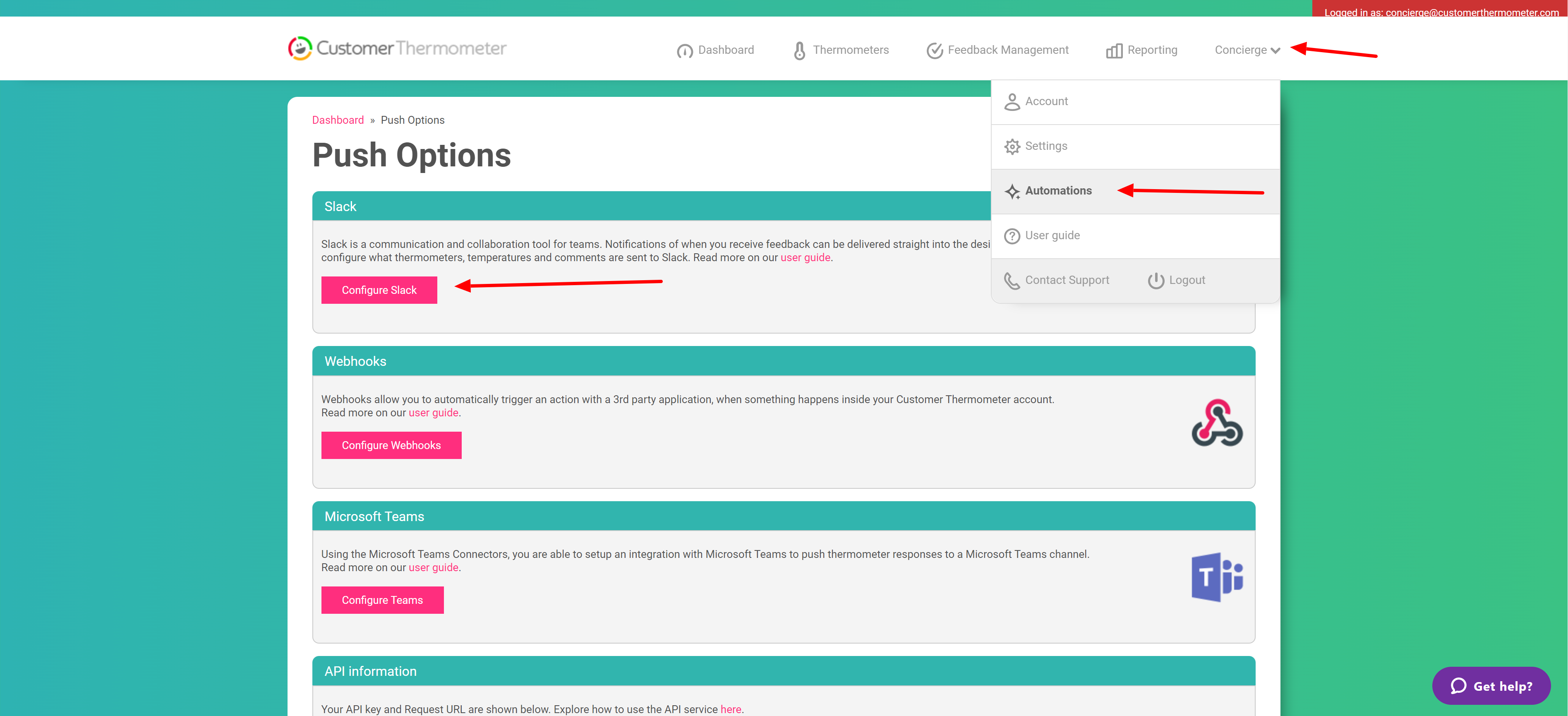Screen dimensions: 1568x716
Task: Click the Automations sparkle icon
Action: point(1012,191)
